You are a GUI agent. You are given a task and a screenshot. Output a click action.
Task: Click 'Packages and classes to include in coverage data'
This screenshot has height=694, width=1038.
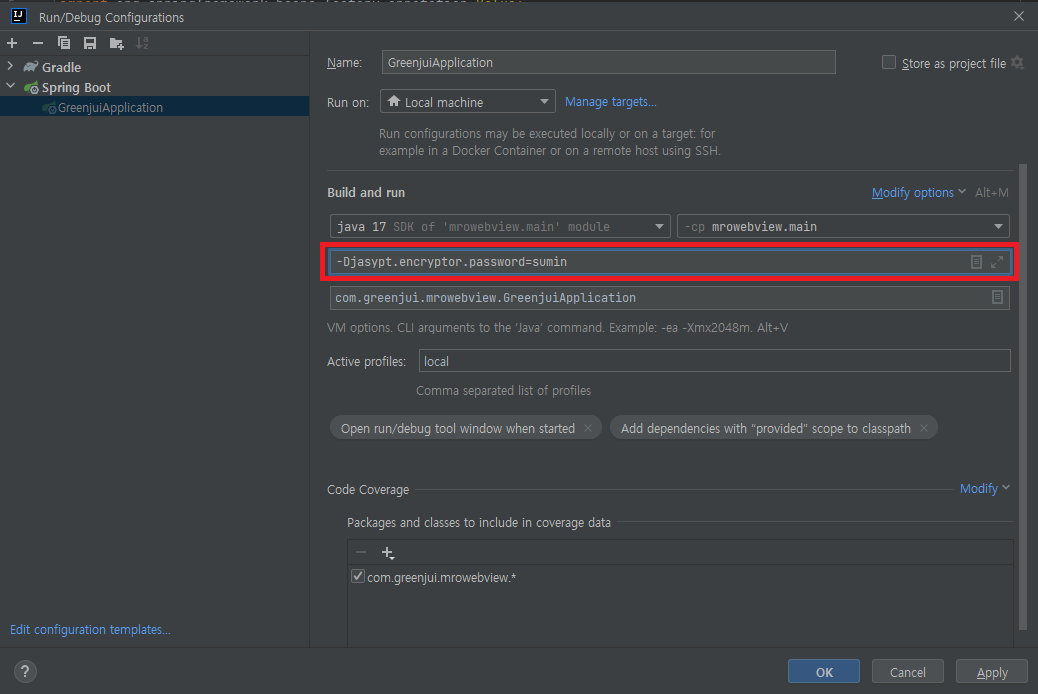[x=479, y=522]
